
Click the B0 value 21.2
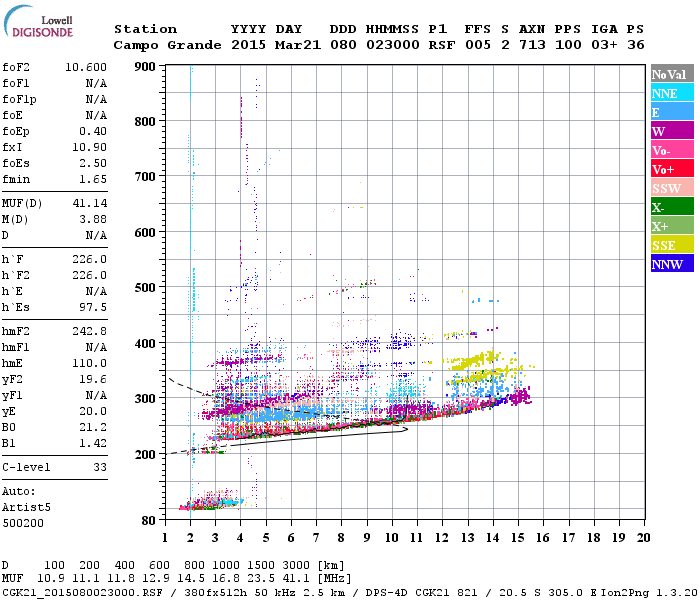coord(93,428)
